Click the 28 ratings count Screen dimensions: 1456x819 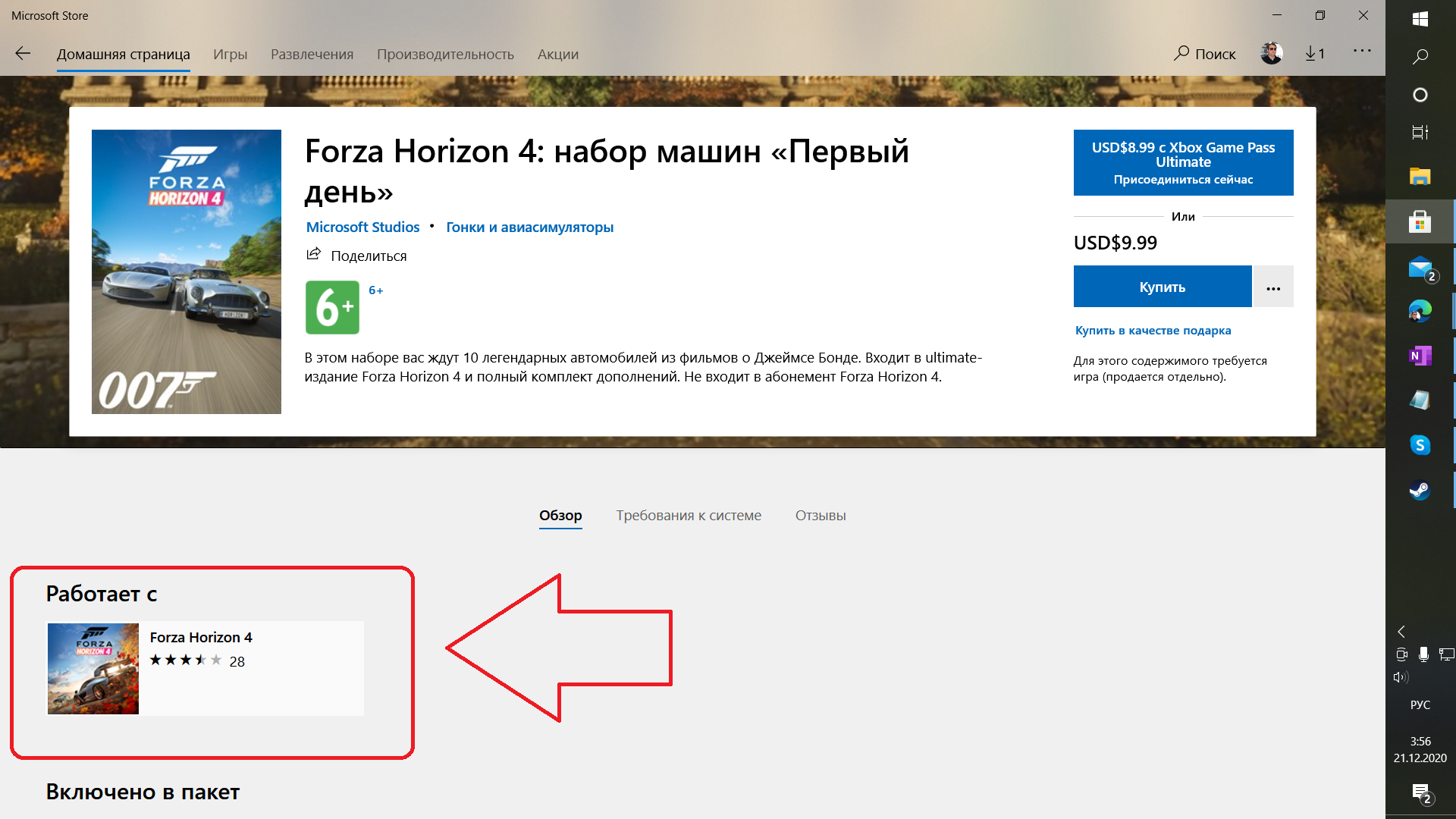pos(237,661)
